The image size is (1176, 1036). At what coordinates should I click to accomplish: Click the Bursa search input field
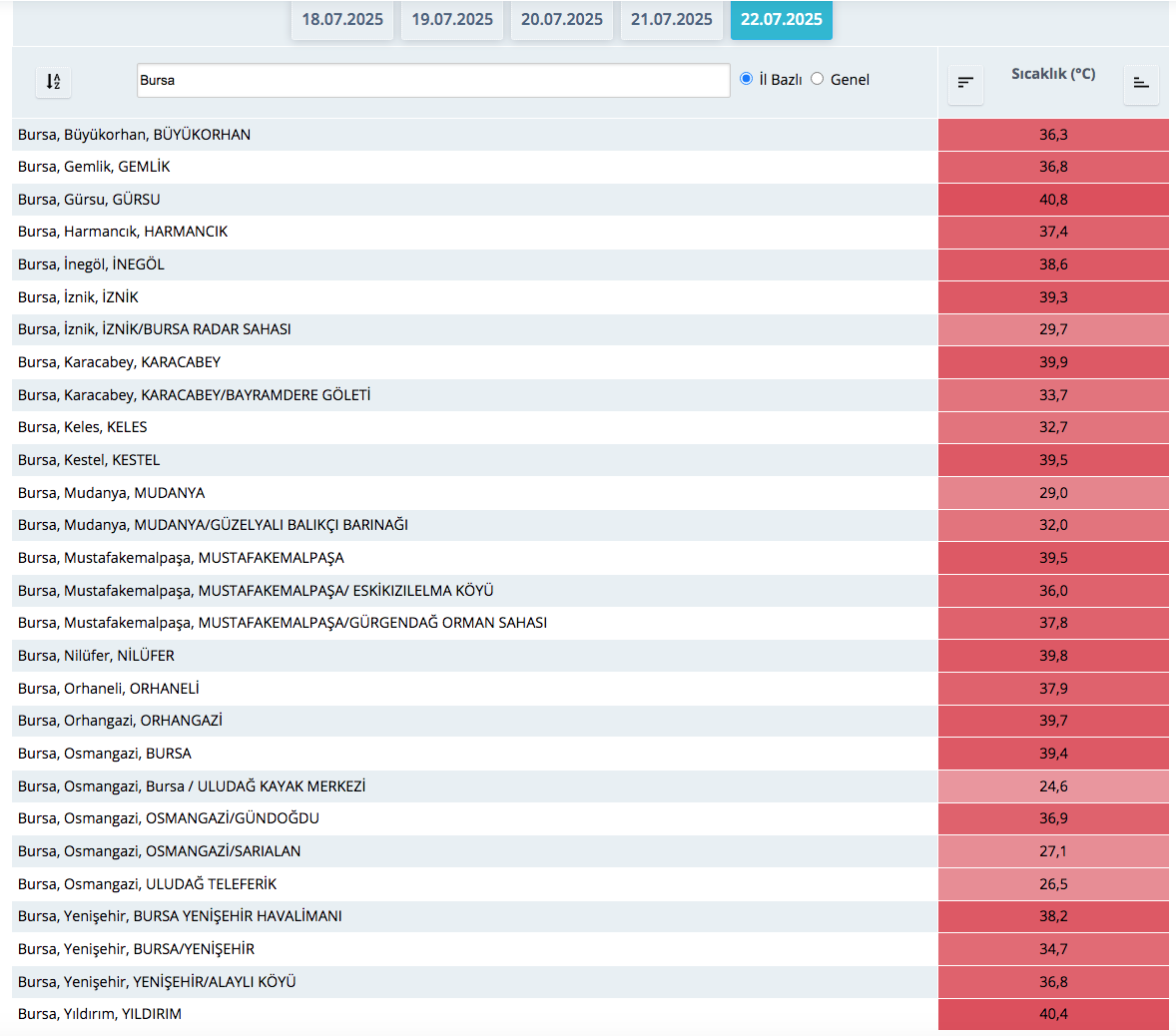point(432,81)
